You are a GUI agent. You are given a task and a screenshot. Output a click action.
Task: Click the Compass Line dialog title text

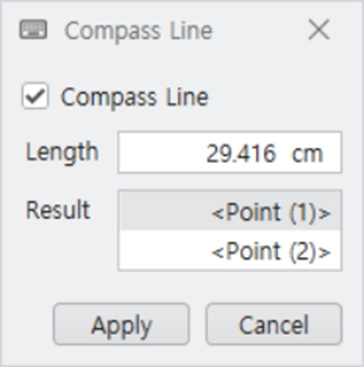(x=138, y=31)
